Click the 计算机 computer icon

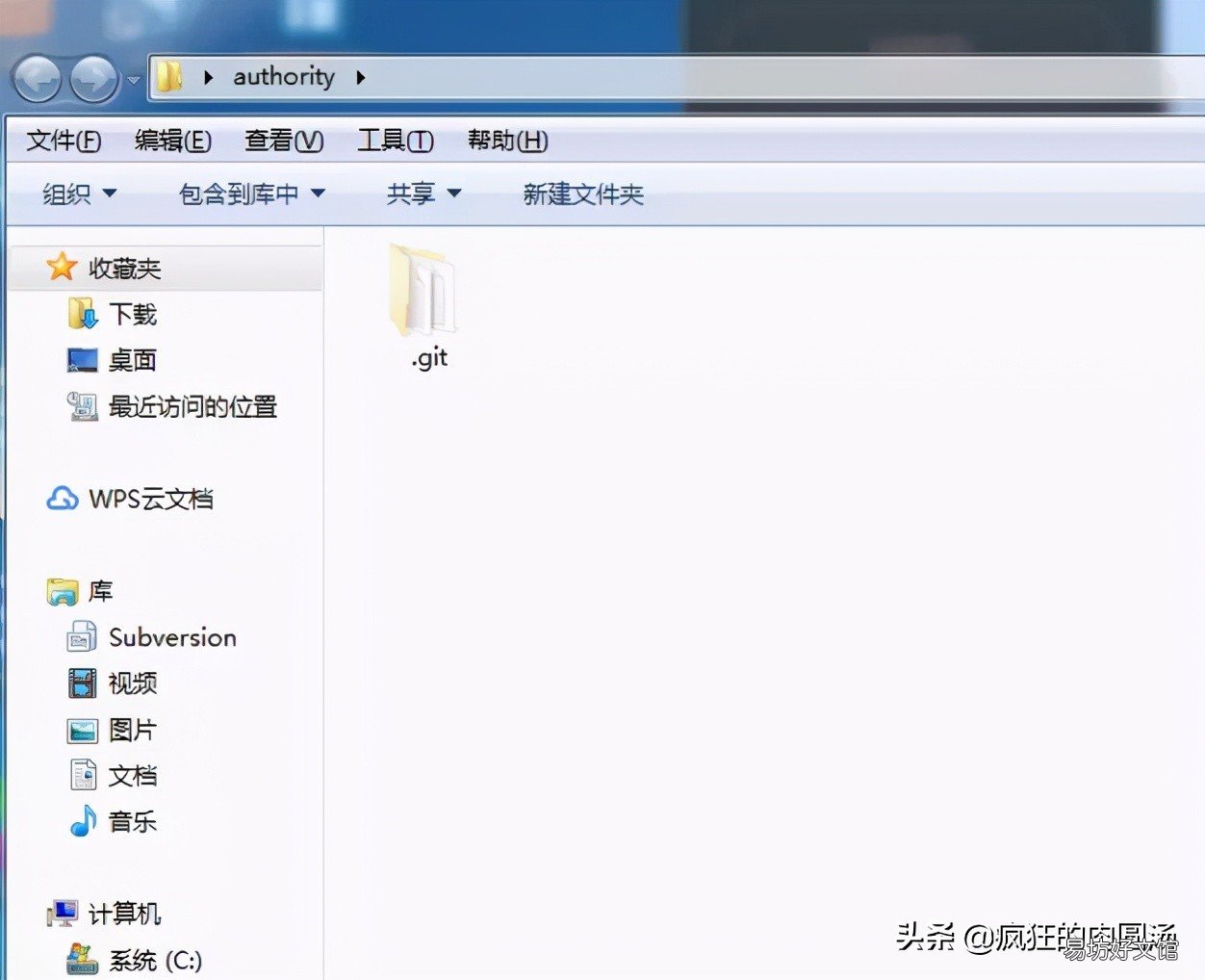[x=63, y=914]
